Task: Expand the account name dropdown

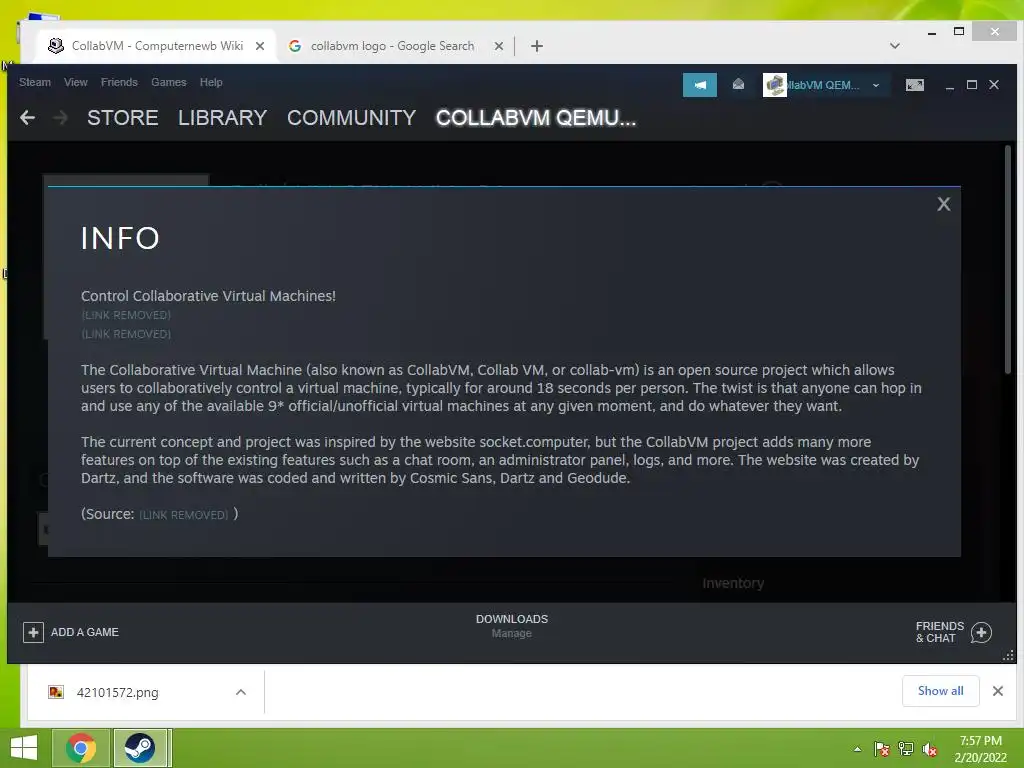Action: 876,85
